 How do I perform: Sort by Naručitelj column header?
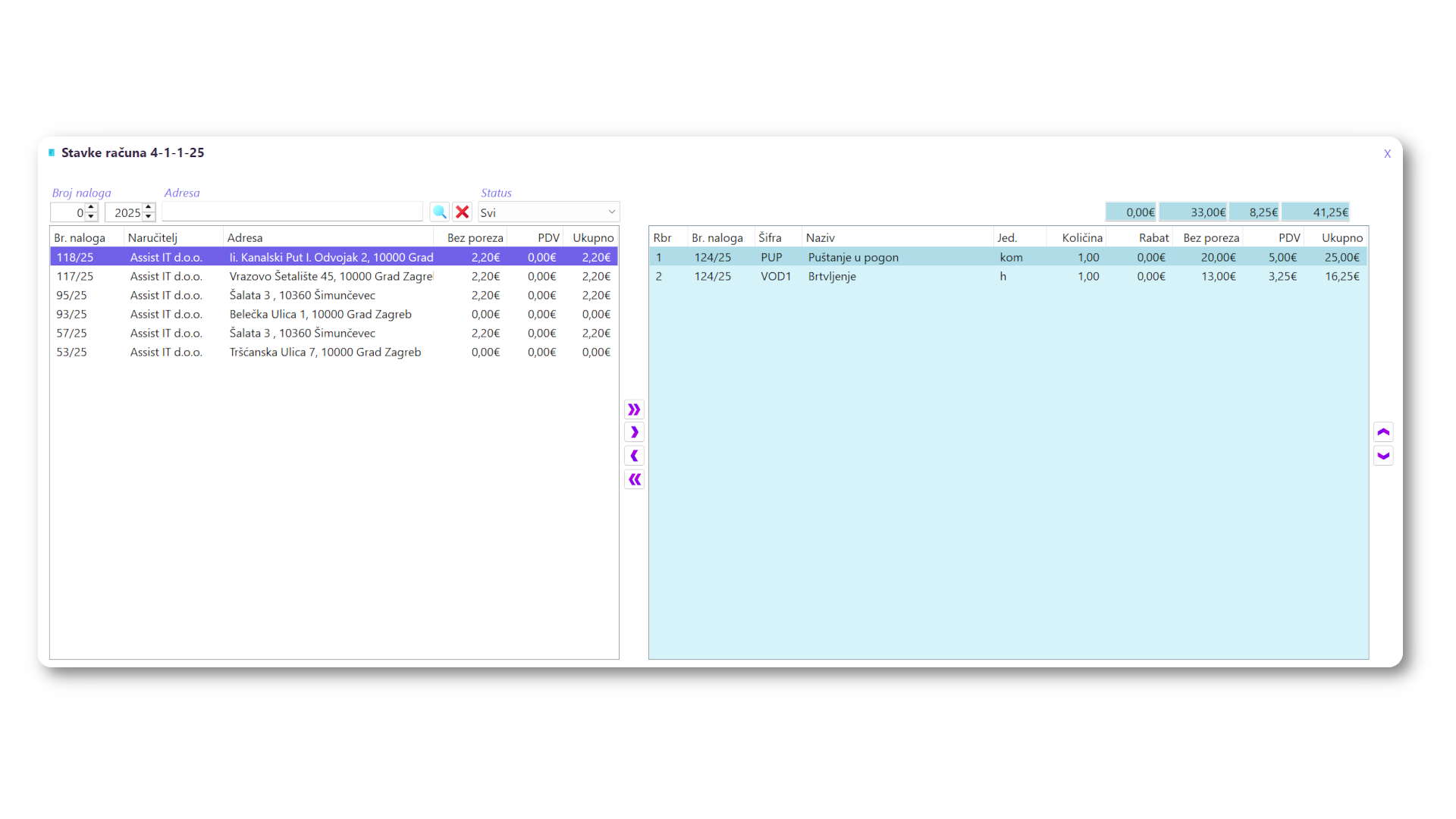click(x=153, y=237)
